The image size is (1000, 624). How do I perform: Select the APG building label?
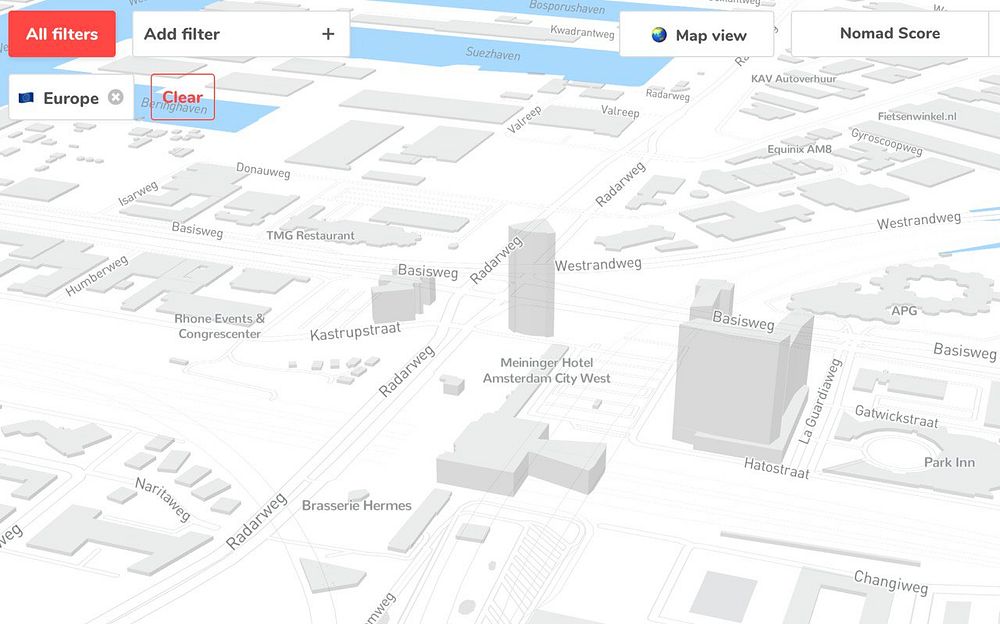tap(904, 311)
